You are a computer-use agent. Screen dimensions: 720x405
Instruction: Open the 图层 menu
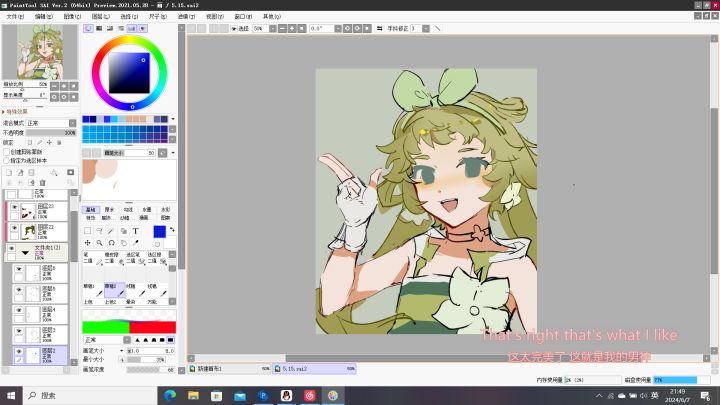tap(101, 16)
